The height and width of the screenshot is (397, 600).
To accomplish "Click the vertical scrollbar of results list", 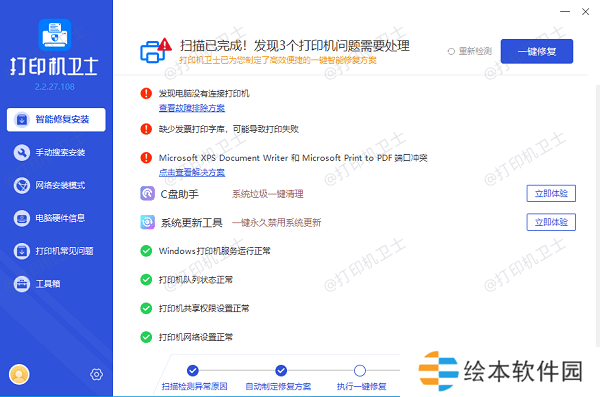I will coord(598,216).
